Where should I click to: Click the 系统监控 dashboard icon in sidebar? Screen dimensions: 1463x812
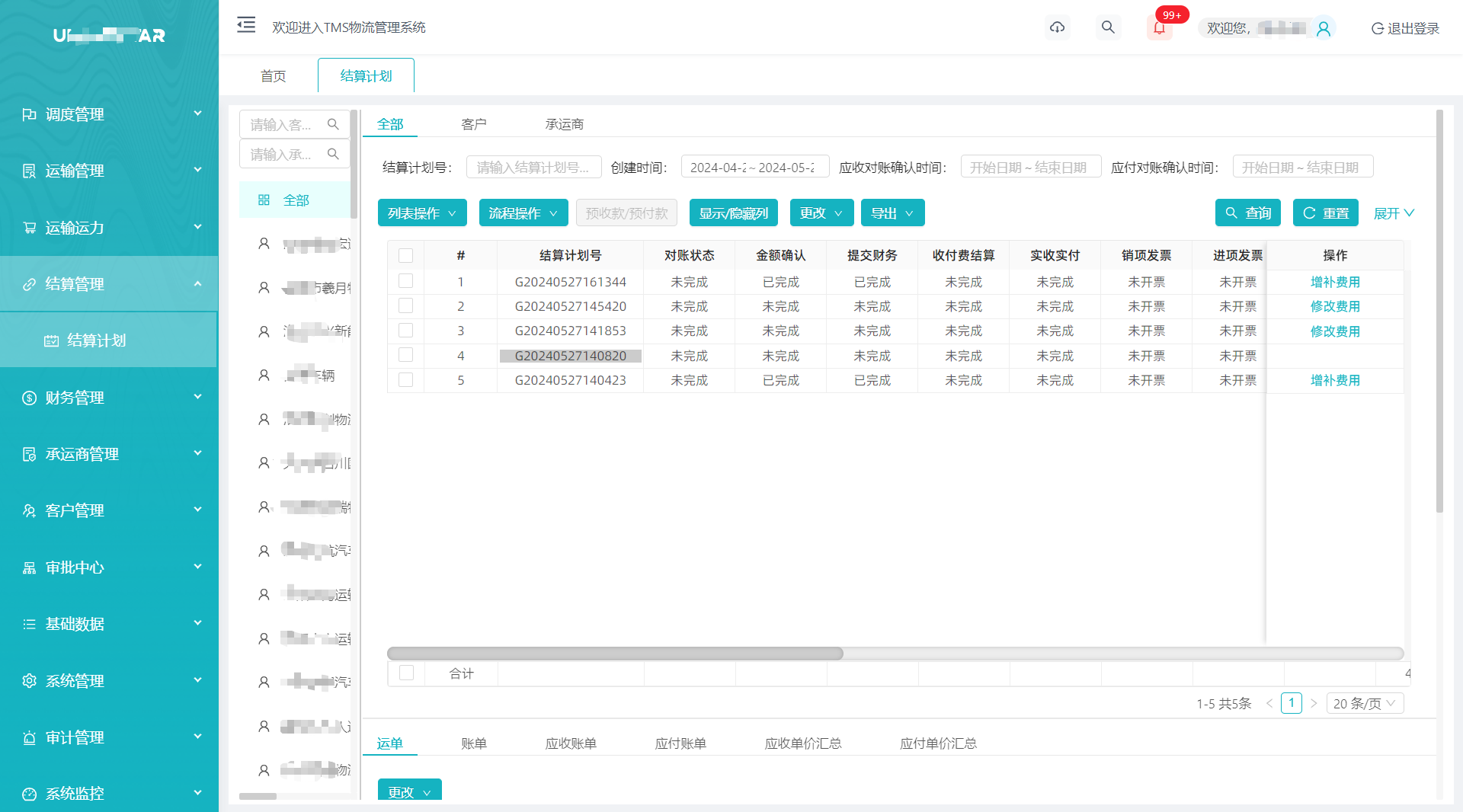[29, 794]
